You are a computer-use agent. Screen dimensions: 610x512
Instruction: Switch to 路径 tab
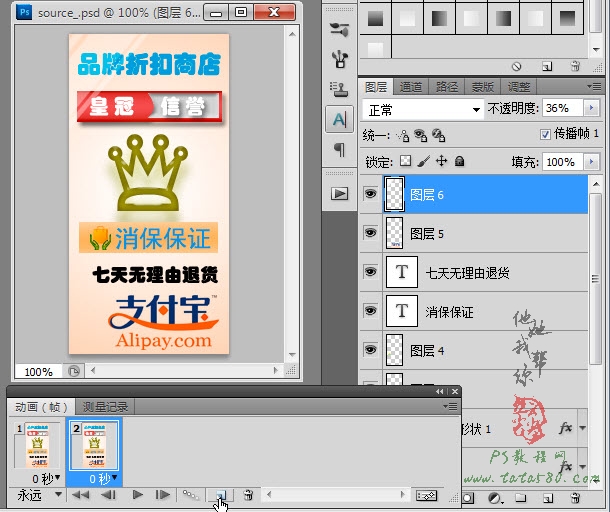[446, 87]
